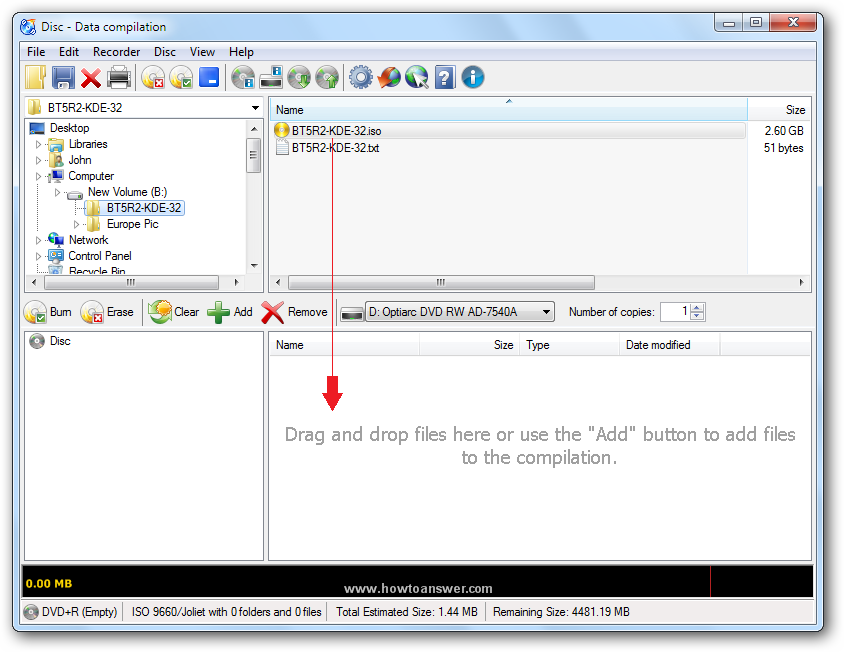The width and height of the screenshot is (844, 652).
Task: Open the Help menu
Action: pos(241,52)
